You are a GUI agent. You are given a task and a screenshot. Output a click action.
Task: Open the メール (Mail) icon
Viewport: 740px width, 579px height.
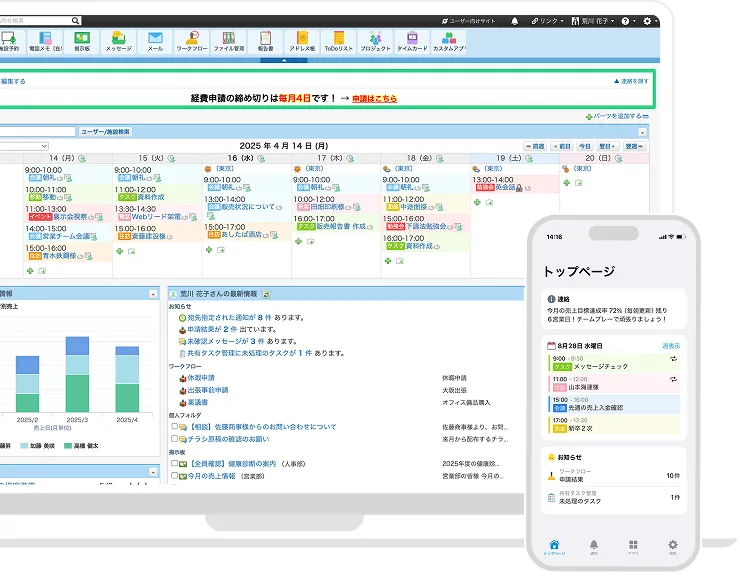[x=155, y=41]
